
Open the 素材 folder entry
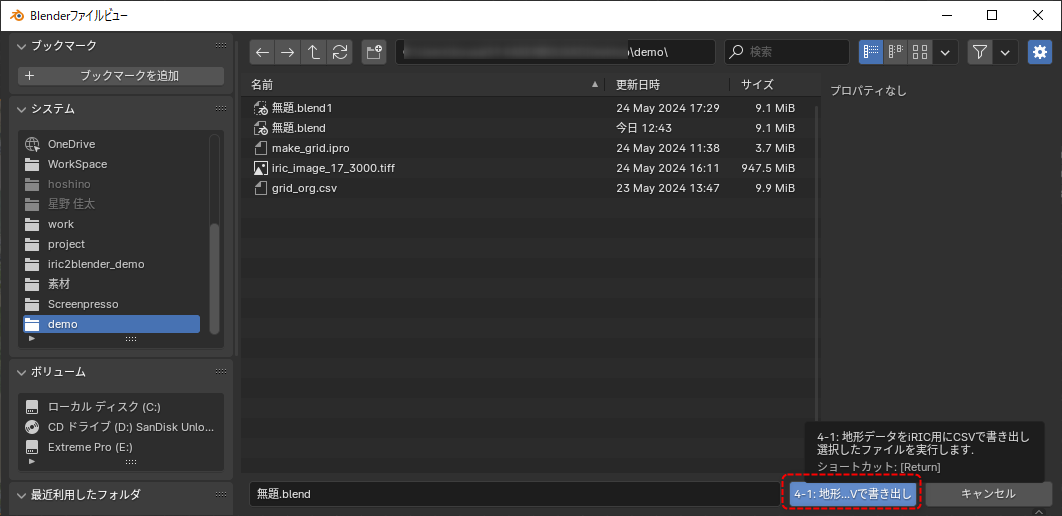(x=112, y=284)
